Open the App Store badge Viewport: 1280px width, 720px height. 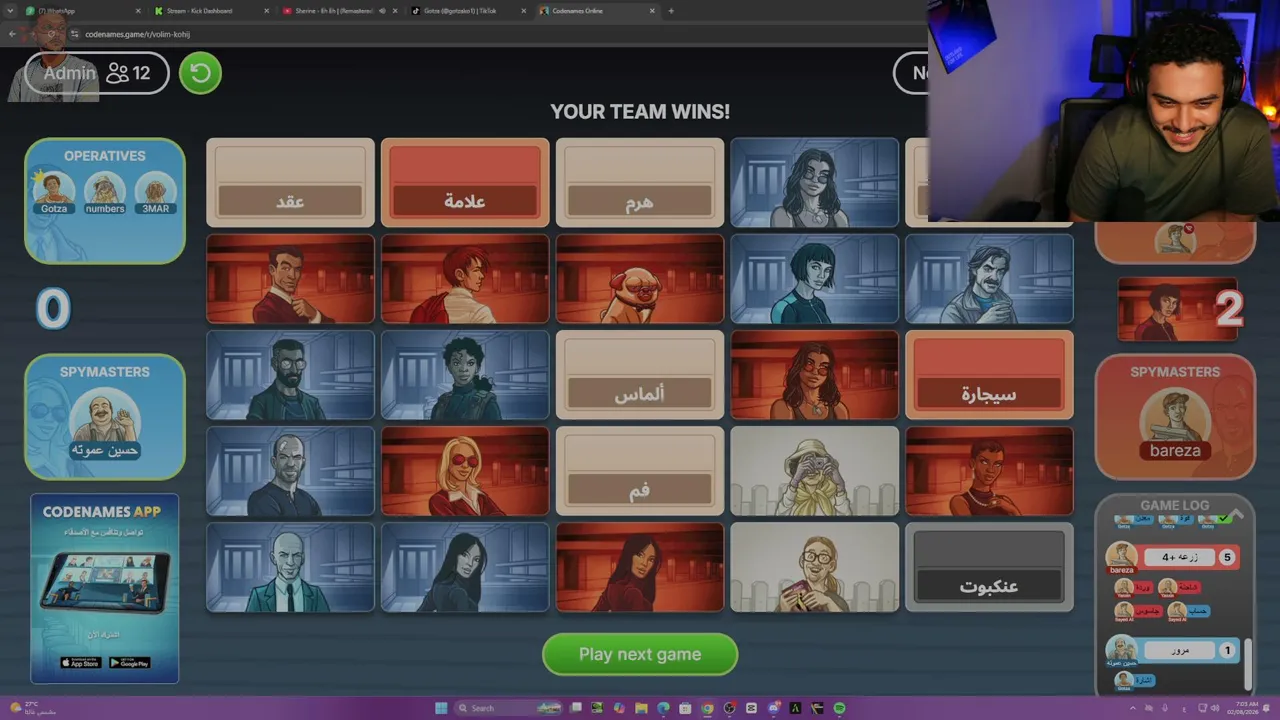(x=80, y=662)
